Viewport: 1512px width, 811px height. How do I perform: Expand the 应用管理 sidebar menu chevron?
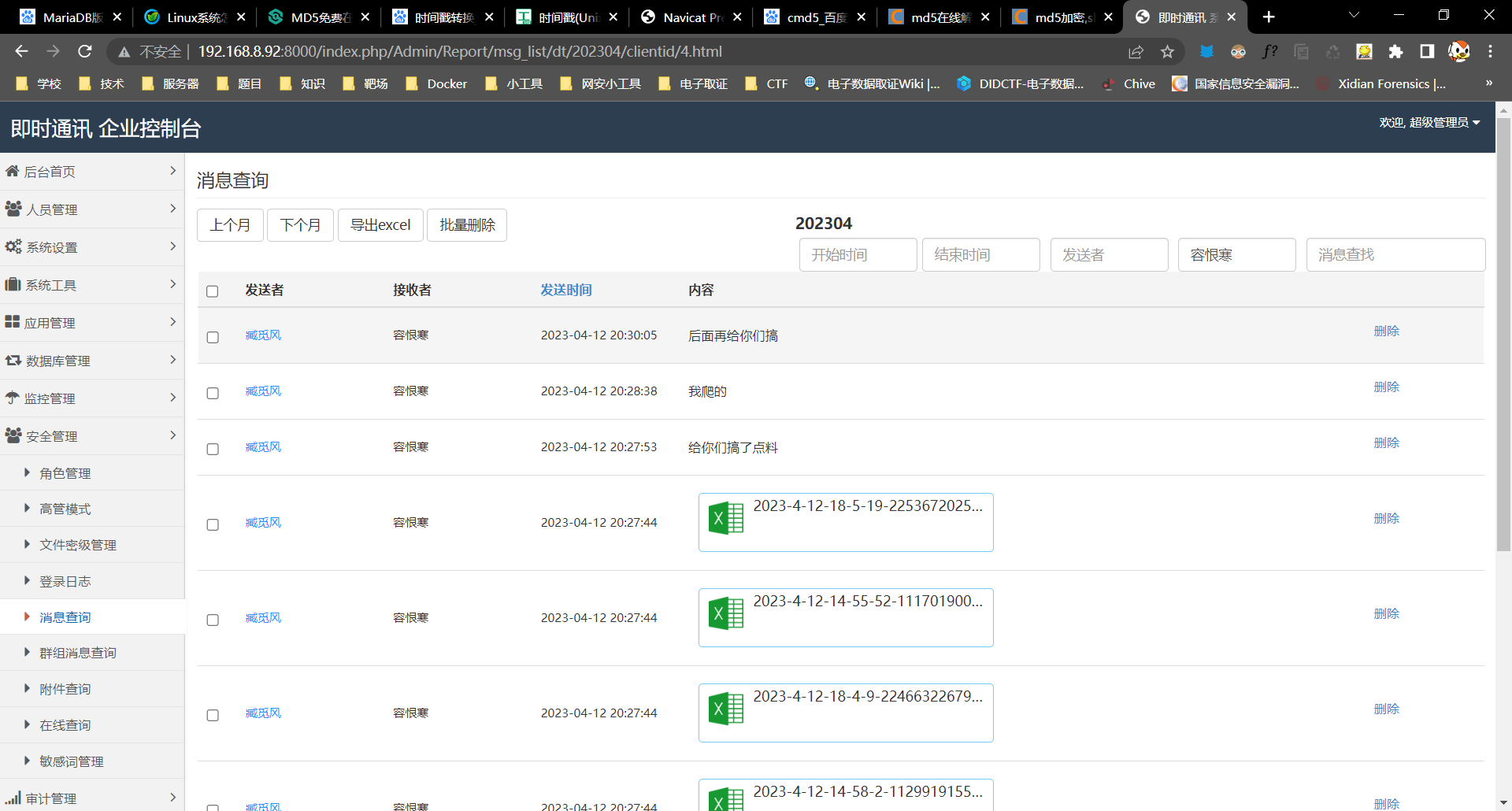172,322
